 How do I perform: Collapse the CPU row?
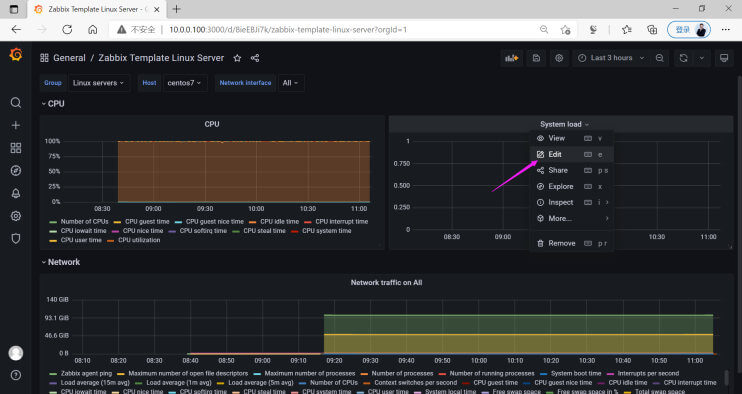53,104
